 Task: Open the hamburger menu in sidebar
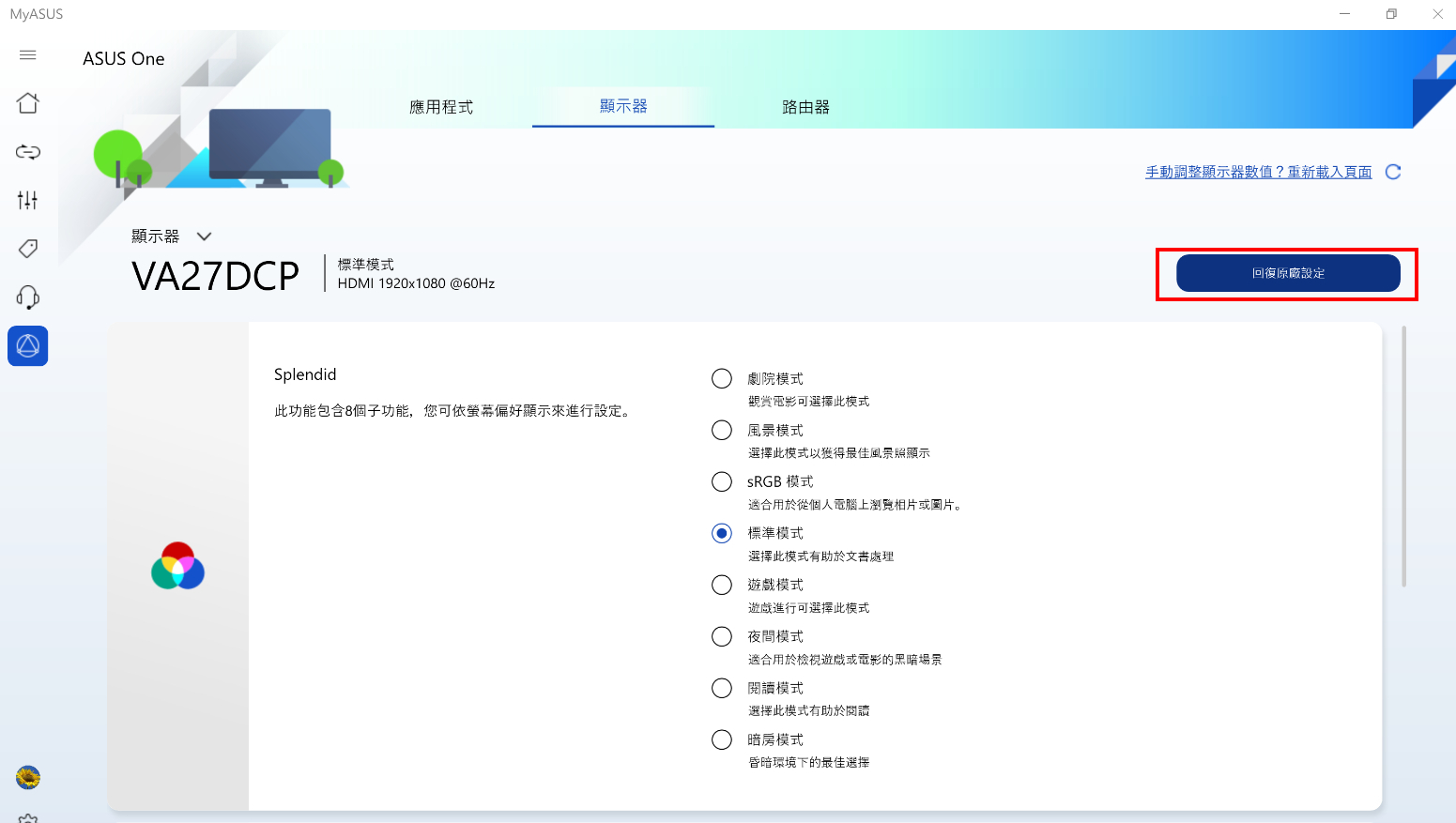(28, 55)
